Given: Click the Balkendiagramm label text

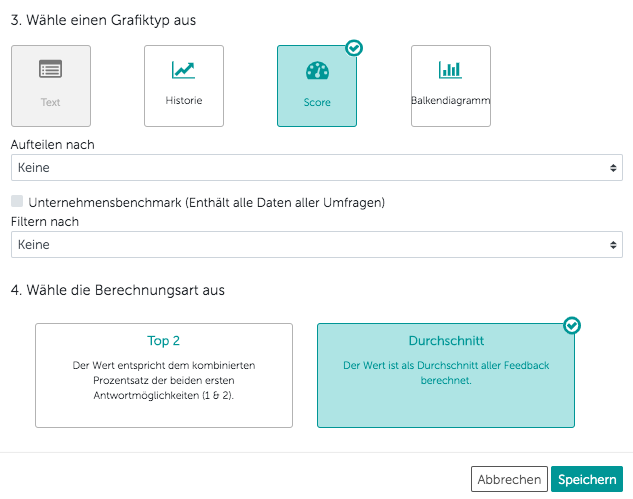Looking at the screenshot, I should coord(450,101).
